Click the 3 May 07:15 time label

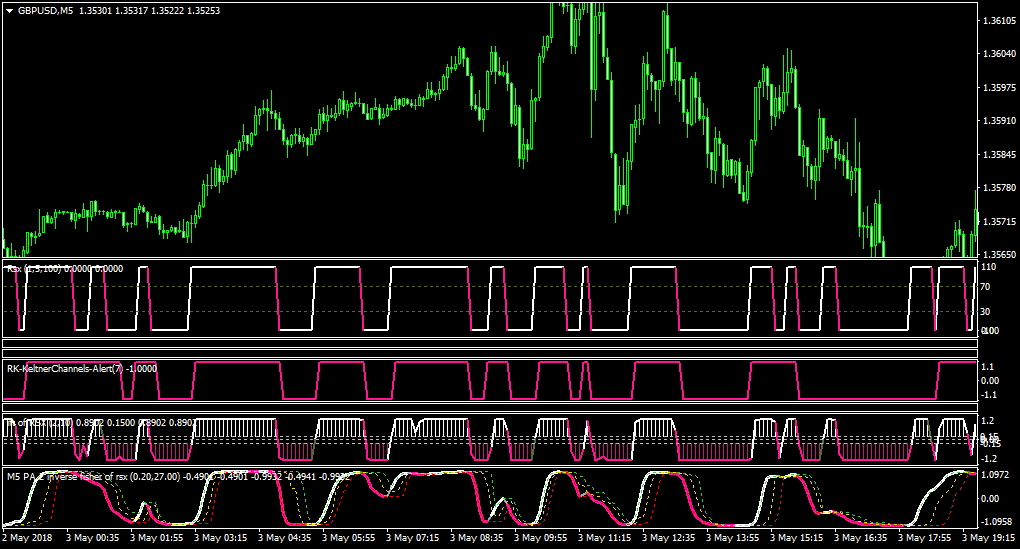coord(413,538)
